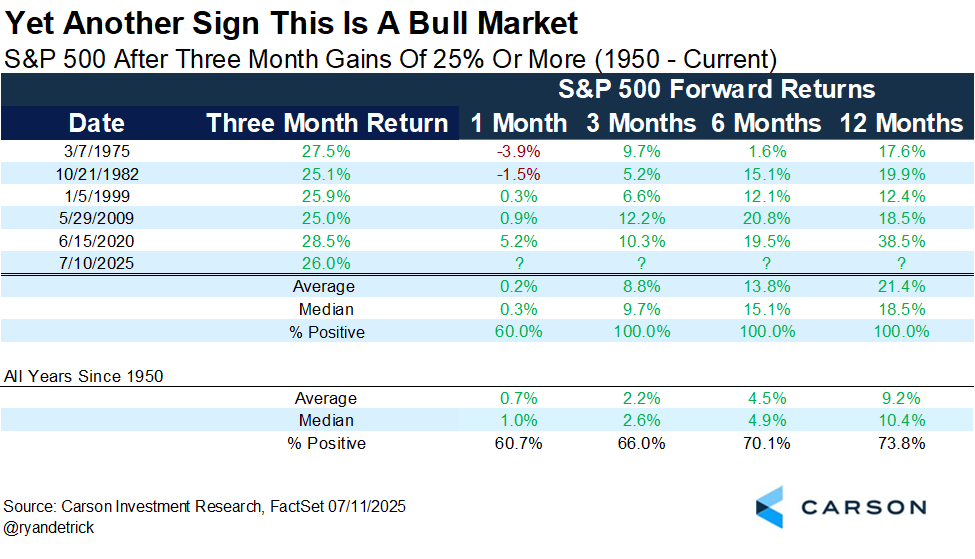Click the 3 Months column header
The image size is (975, 559).
(640, 123)
